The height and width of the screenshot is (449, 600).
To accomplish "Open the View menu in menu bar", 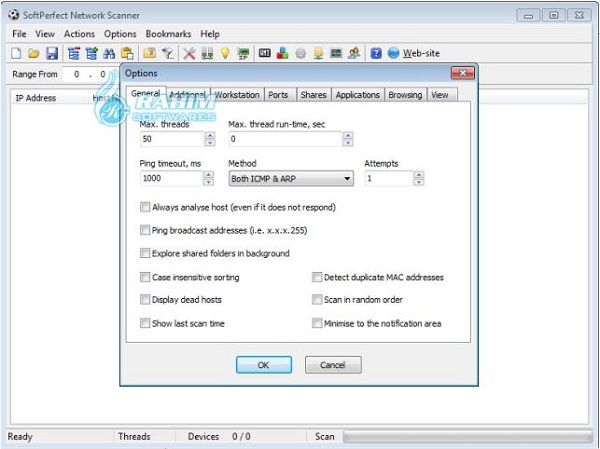I will click(45, 34).
